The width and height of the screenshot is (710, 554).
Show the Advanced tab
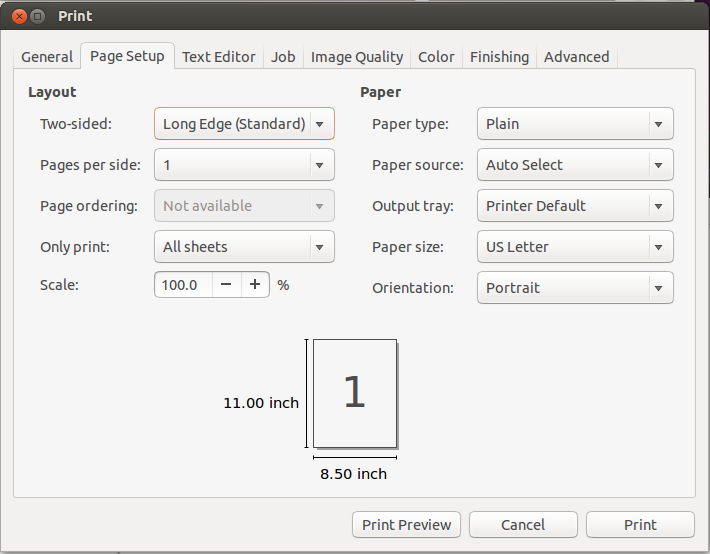(x=576, y=57)
